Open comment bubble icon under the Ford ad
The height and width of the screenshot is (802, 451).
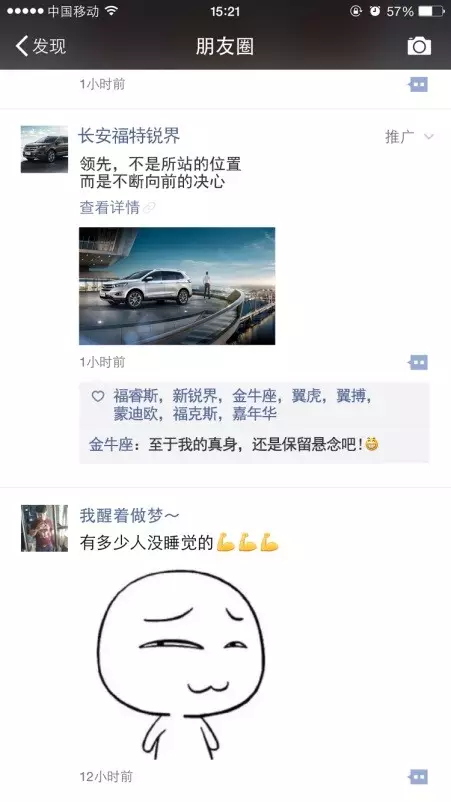pyautogui.click(x=418, y=363)
